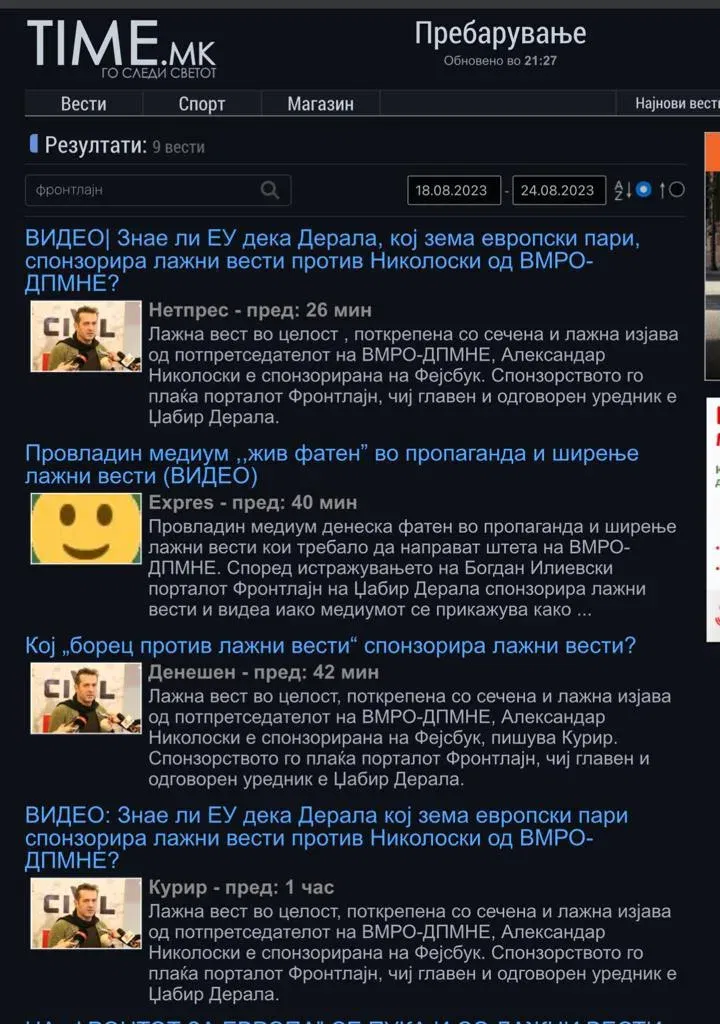
Task: Switch to the Магазин tab
Action: pyautogui.click(x=320, y=104)
